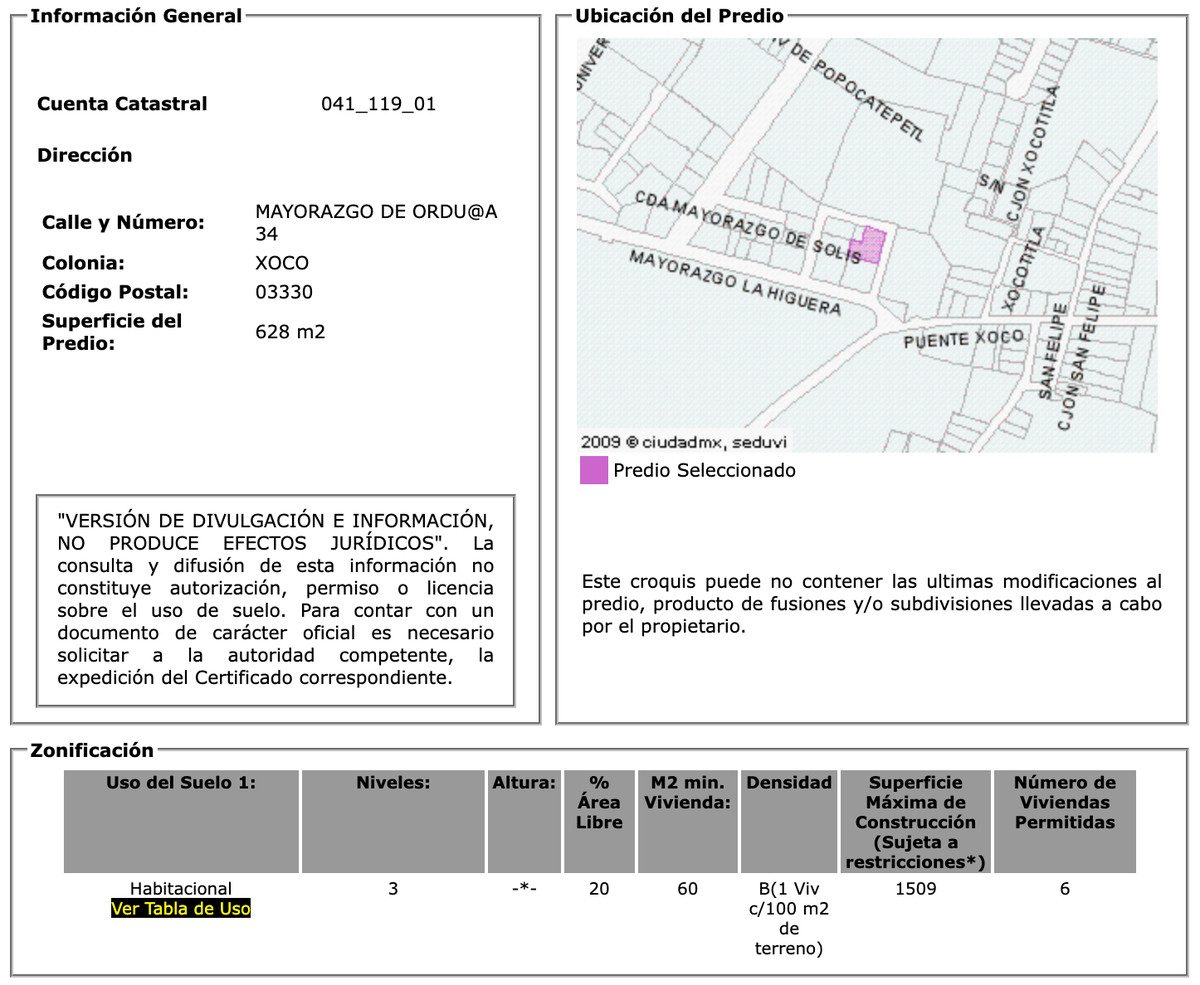Viewport: 1200px width, 985px height.
Task: Click the Uso del Suelo 1 column header
Action: 181,821
